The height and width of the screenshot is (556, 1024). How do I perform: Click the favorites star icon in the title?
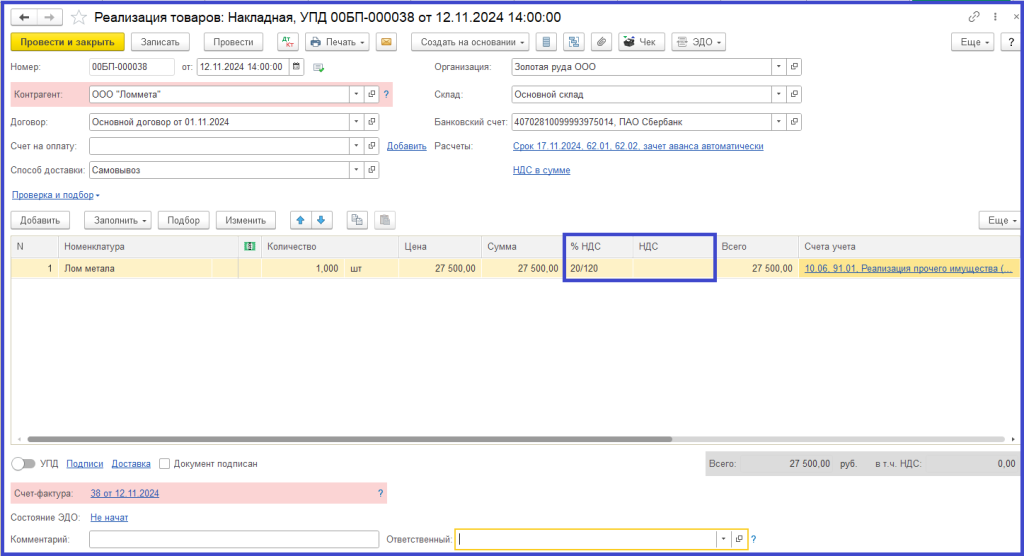(79, 17)
